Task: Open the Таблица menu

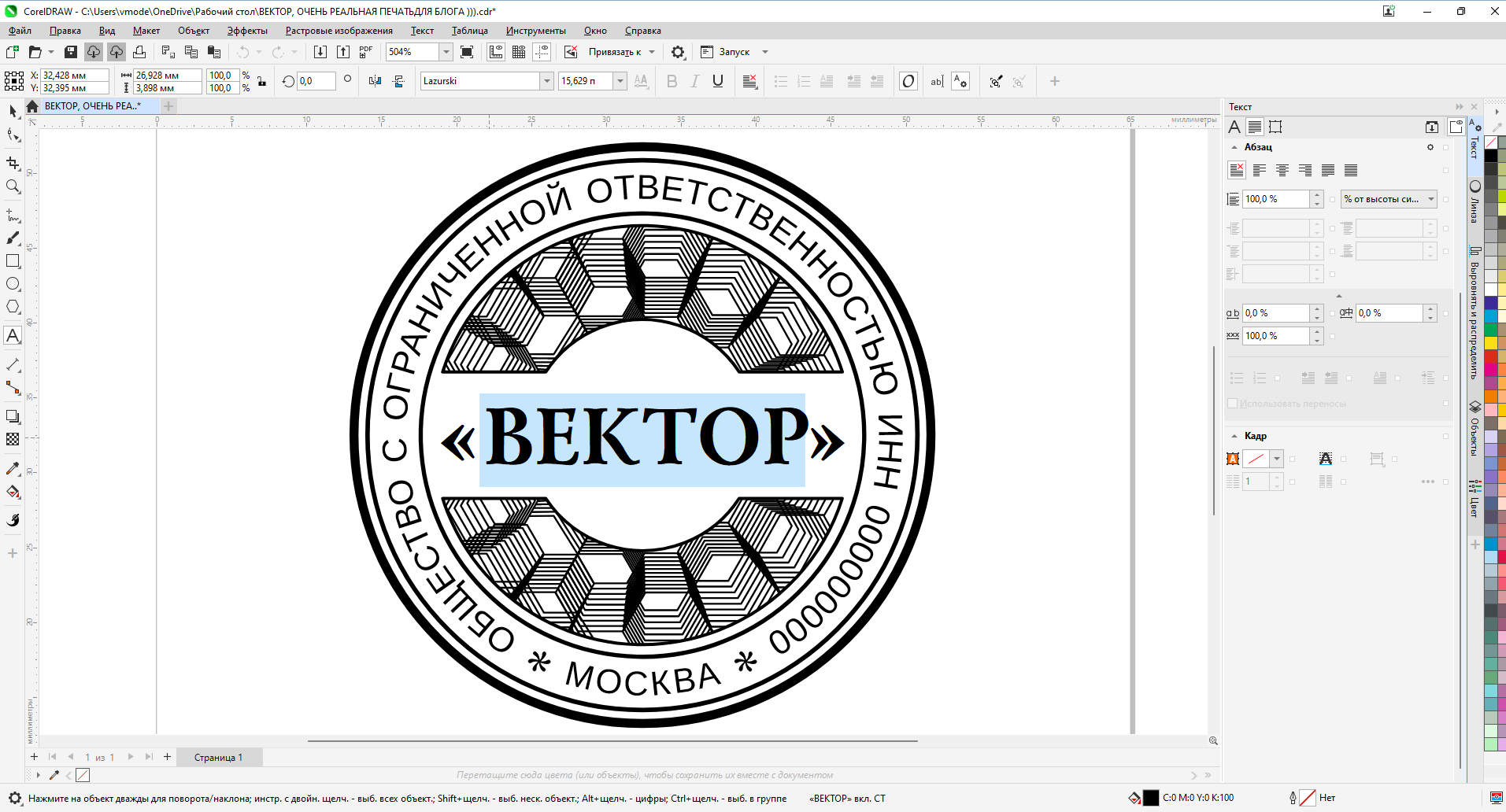Action: pos(469,31)
